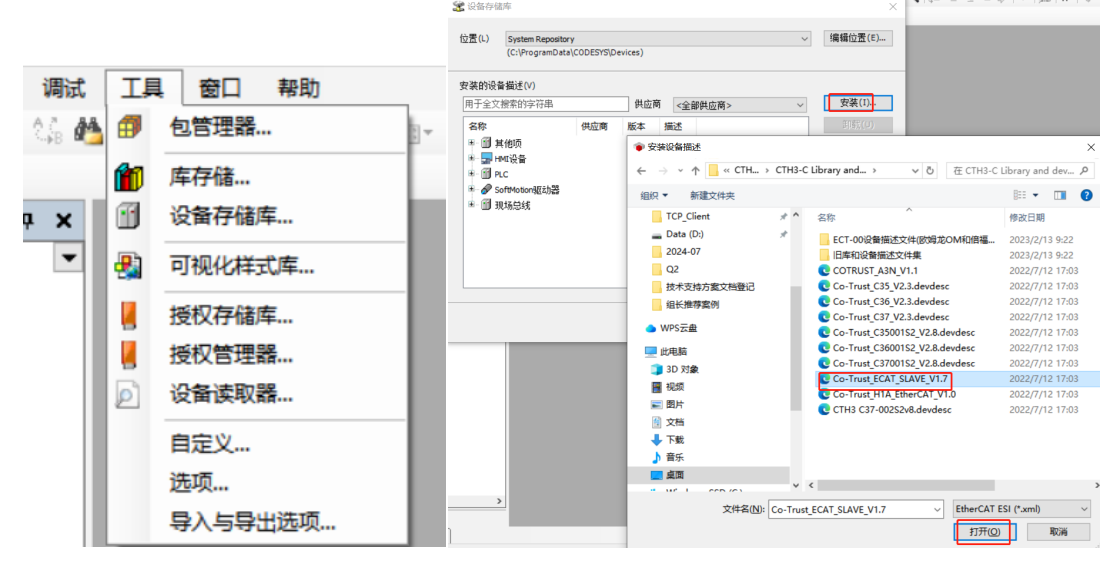Open the 旧库和设备描述文件集 folder
1117x562 pixels.
(x=877, y=255)
